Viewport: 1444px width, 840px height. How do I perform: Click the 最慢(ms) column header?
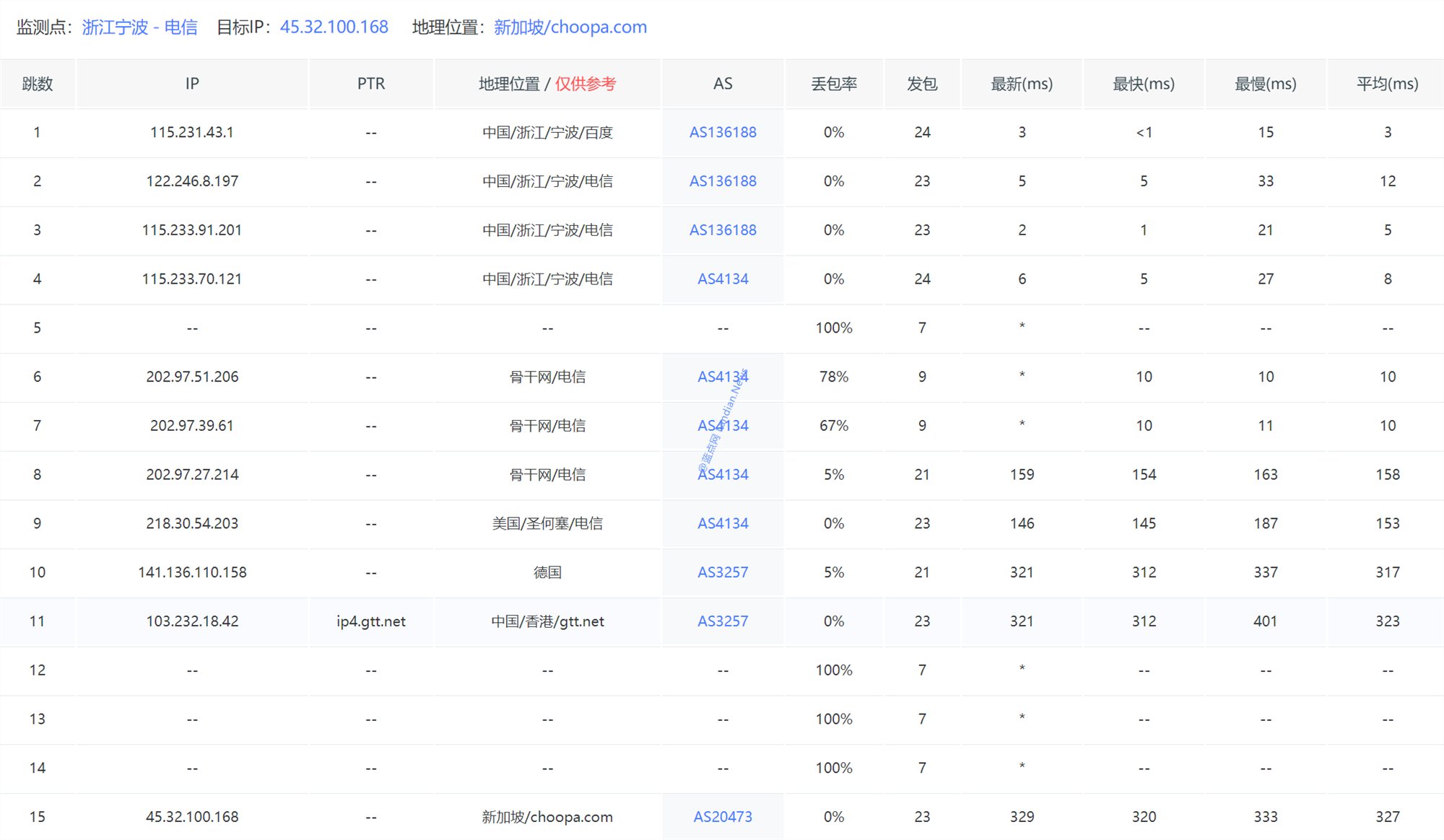1266,84
